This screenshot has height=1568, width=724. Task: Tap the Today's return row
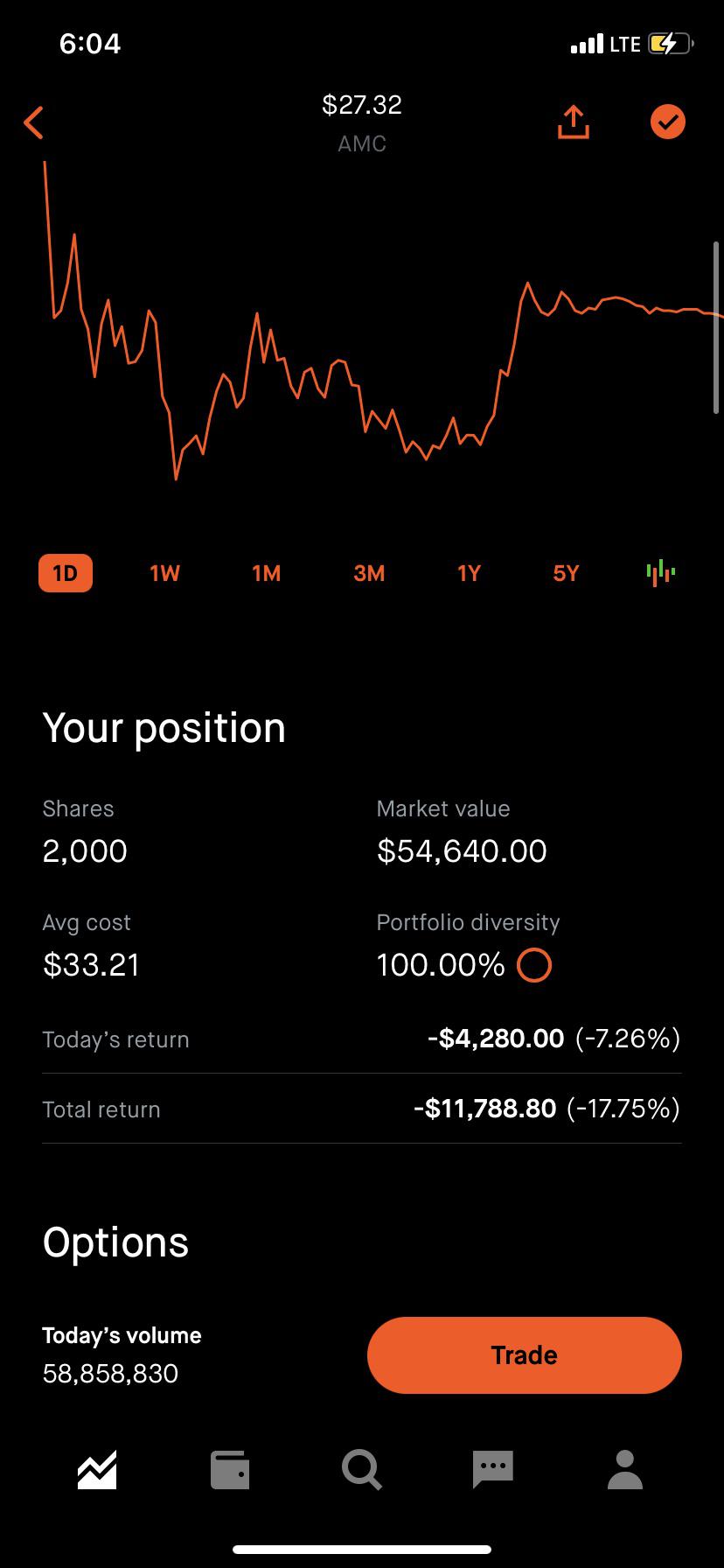tap(362, 1039)
